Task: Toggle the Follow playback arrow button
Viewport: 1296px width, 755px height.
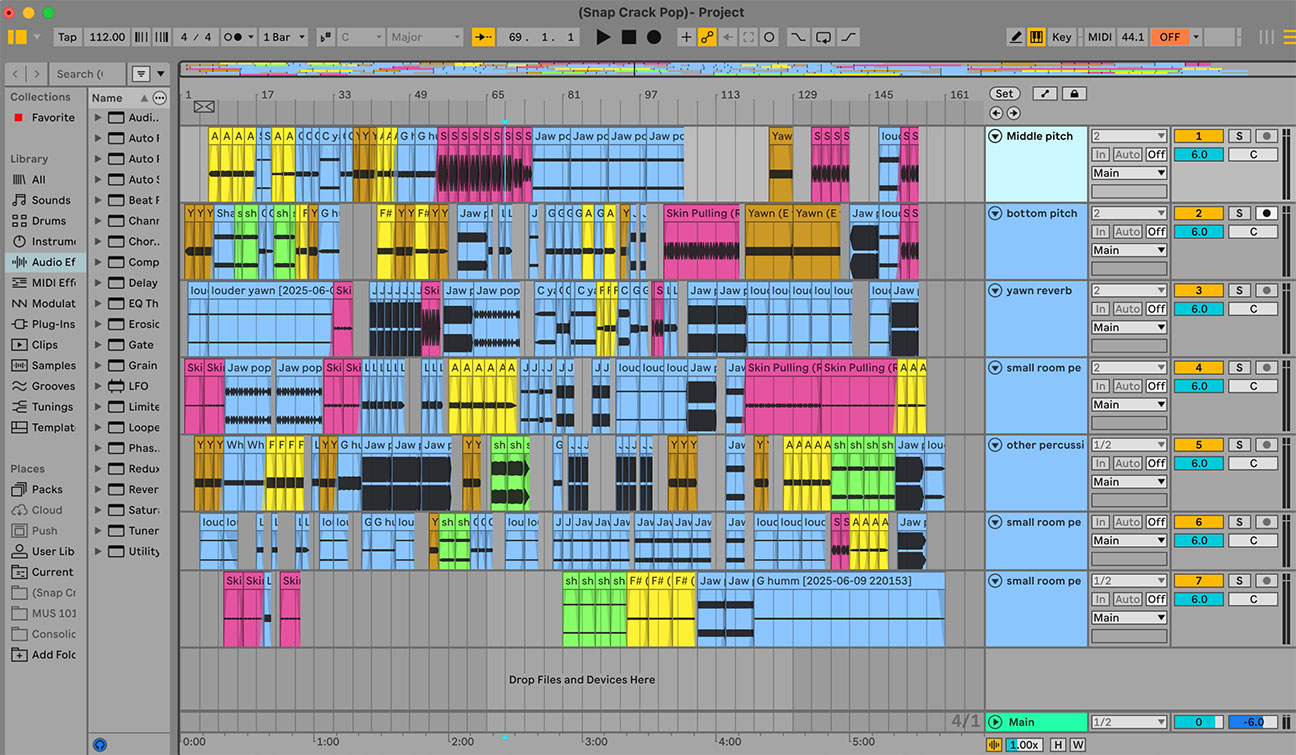Action: pos(483,37)
